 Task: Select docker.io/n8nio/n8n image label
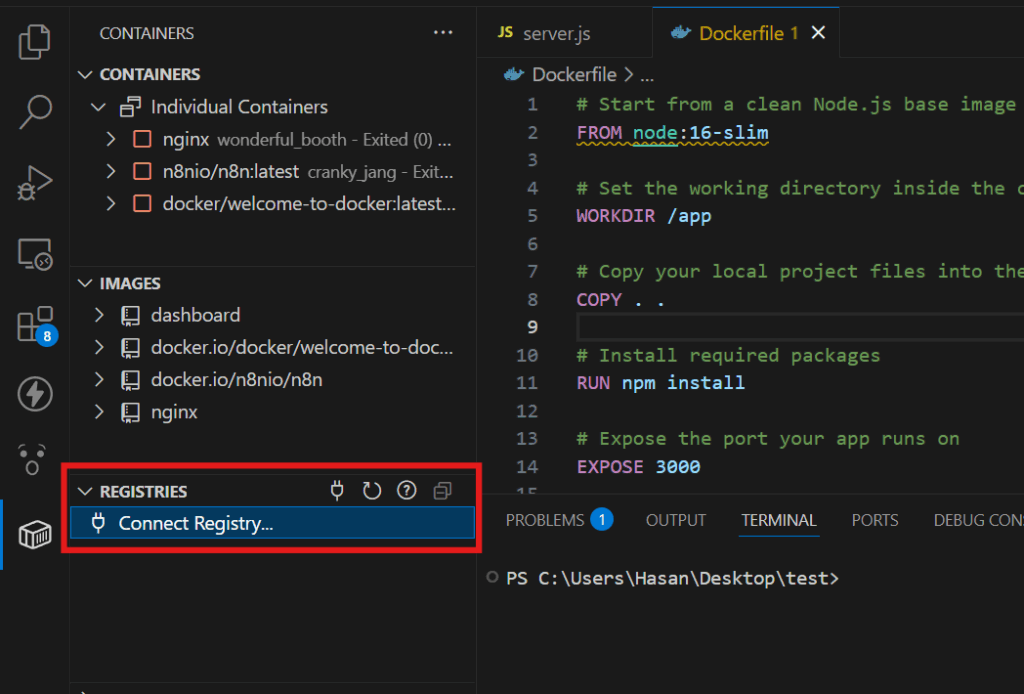point(236,380)
